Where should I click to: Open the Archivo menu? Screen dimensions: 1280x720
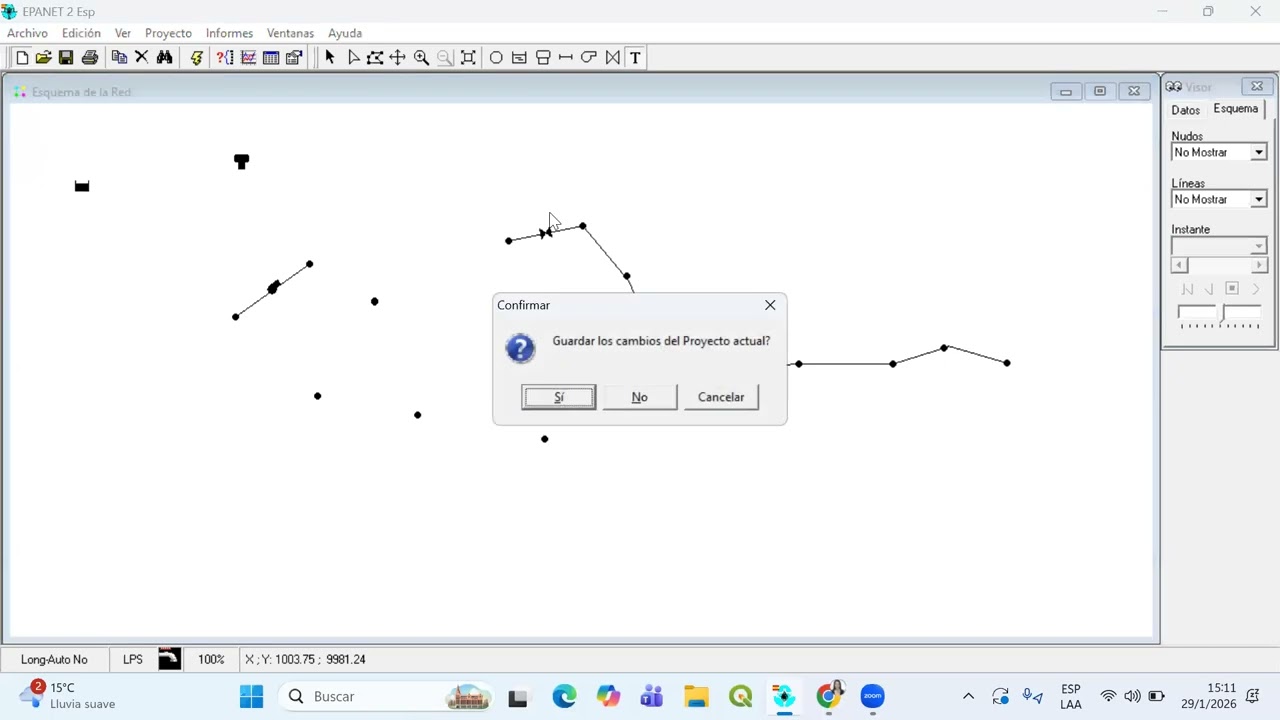pyautogui.click(x=27, y=33)
